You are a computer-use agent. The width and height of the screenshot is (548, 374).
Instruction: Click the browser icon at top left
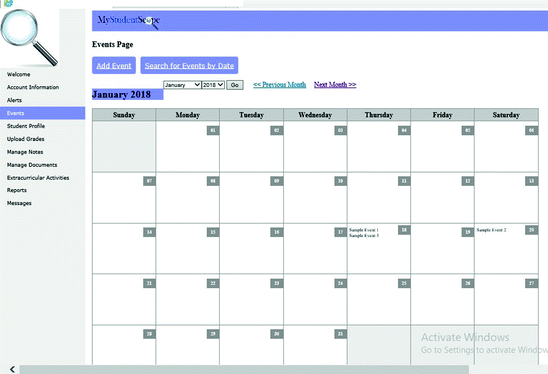[x=8, y=3]
